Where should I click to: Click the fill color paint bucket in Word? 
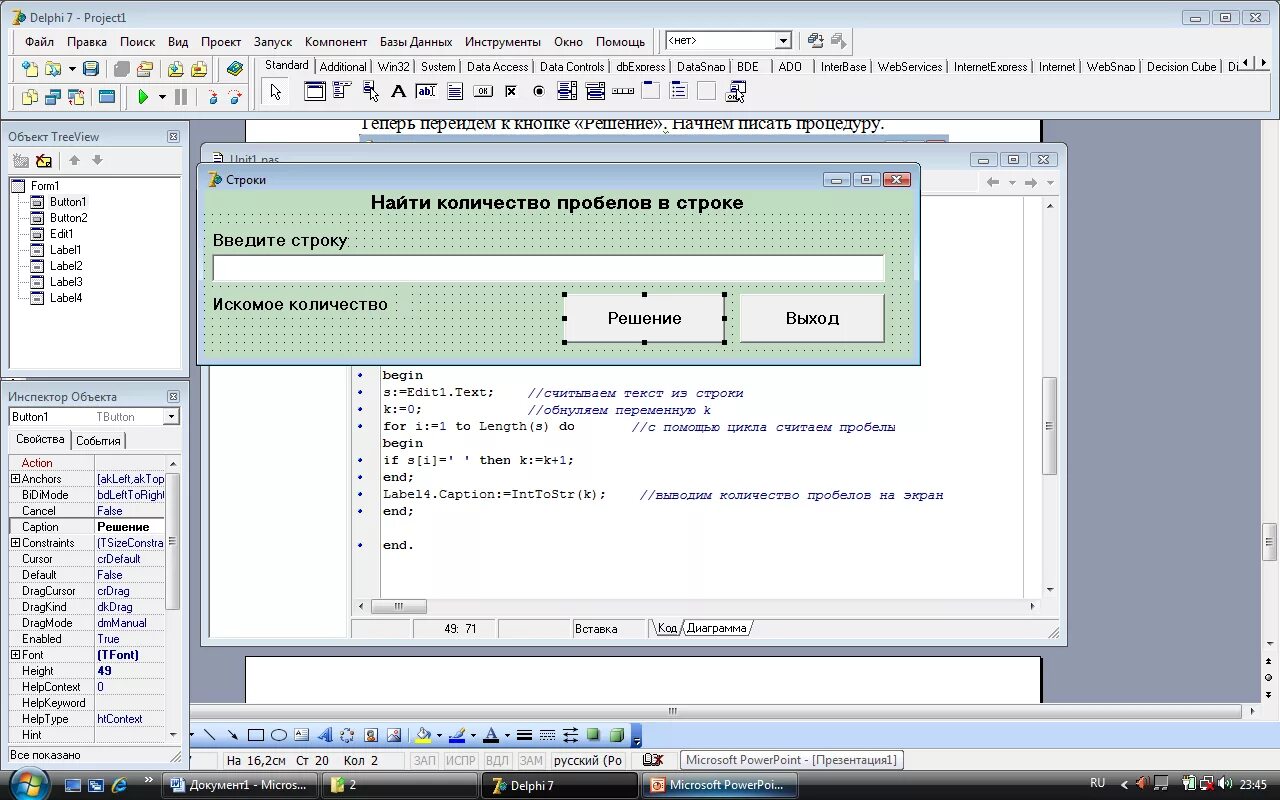tap(424, 735)
